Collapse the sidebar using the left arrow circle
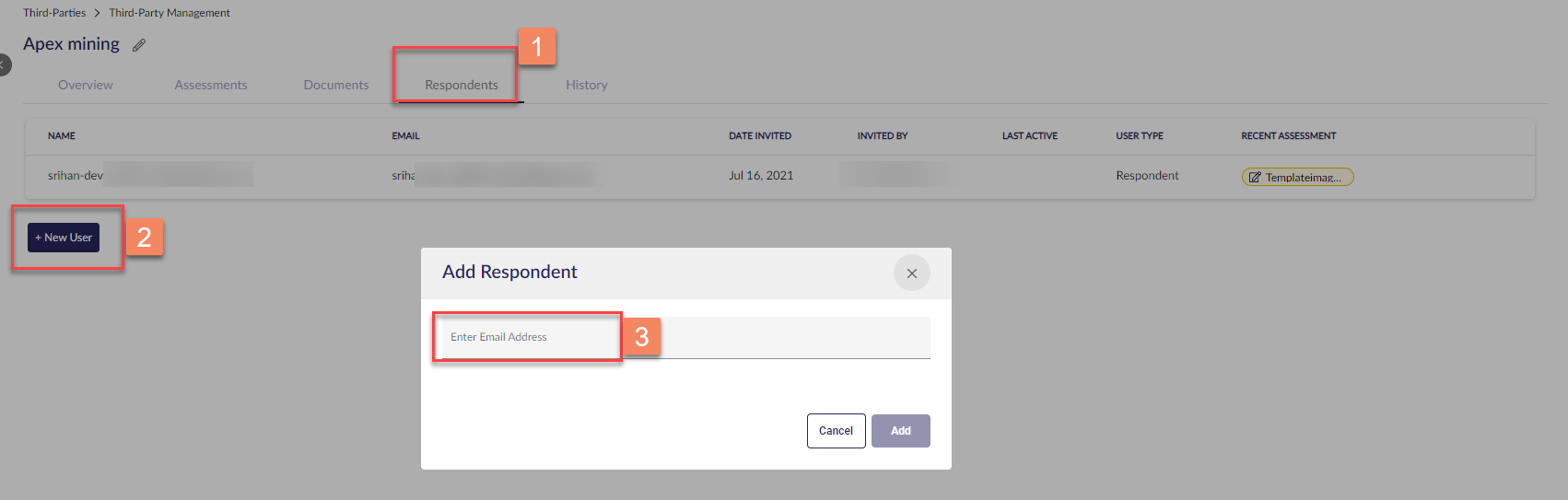Viewport: 1568px width, 500px height. (4, 64)
